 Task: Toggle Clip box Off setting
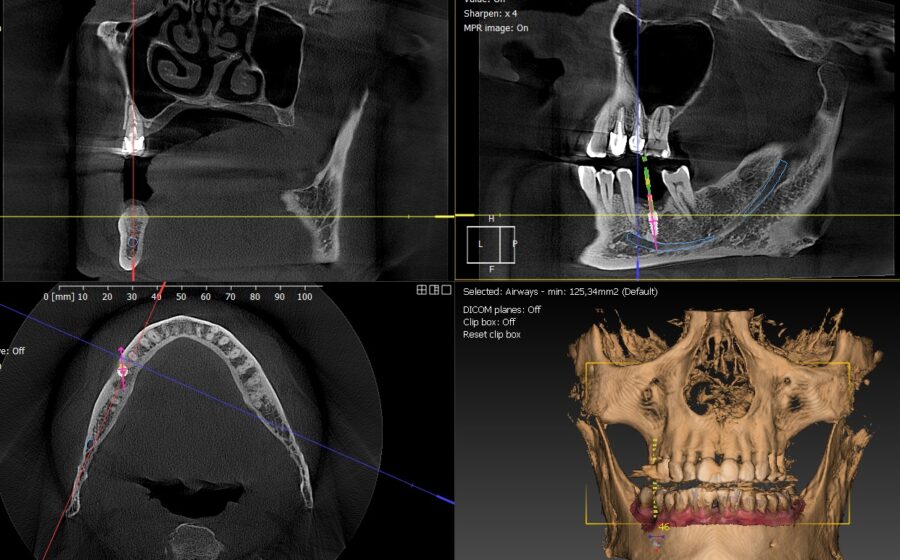489,322
